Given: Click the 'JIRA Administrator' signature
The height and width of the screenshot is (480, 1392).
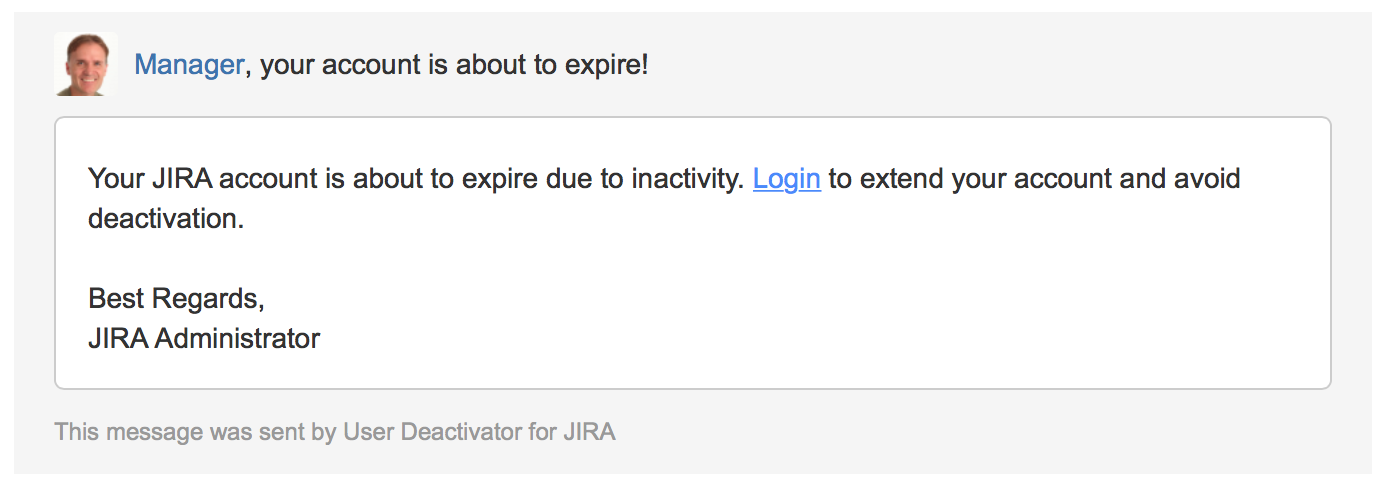Looking at the screenshot, I should click(204, 338).
